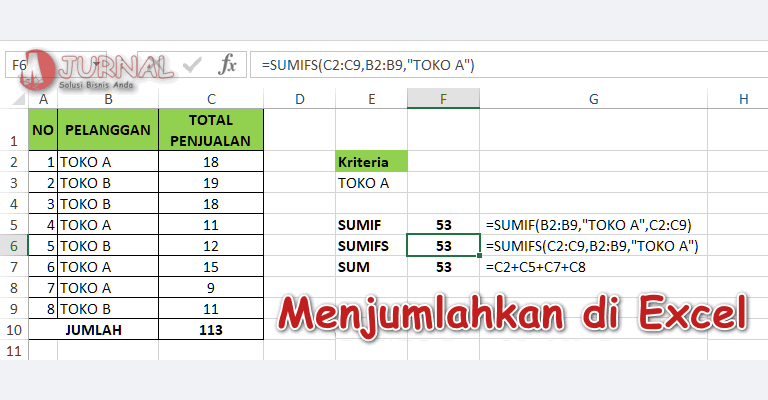Screen dimensions: 768x400
Task: Select row 8 header
Action: pos(14,288)
